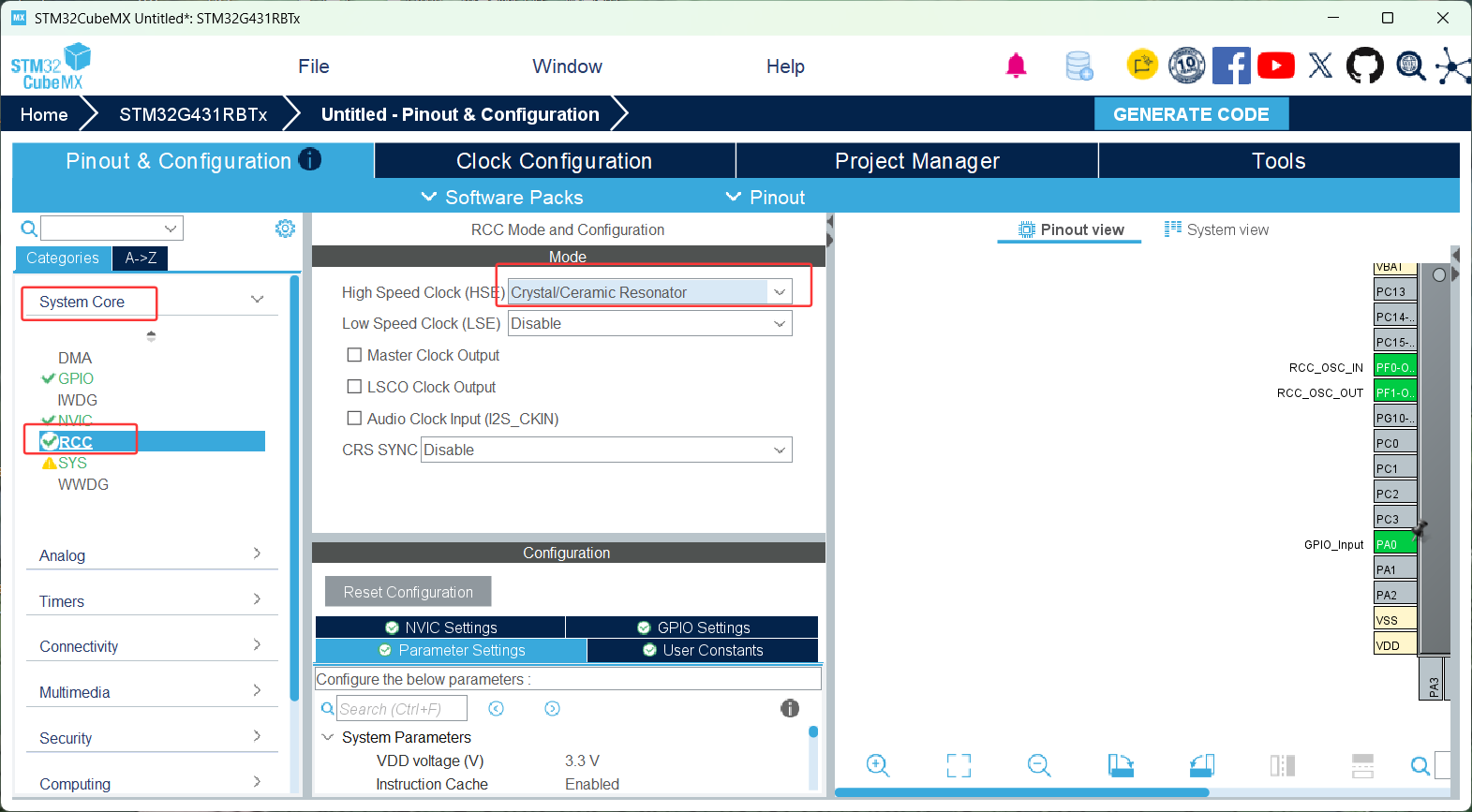Select SYS in System Core list

pyautogui.click(x=72, y=463)
